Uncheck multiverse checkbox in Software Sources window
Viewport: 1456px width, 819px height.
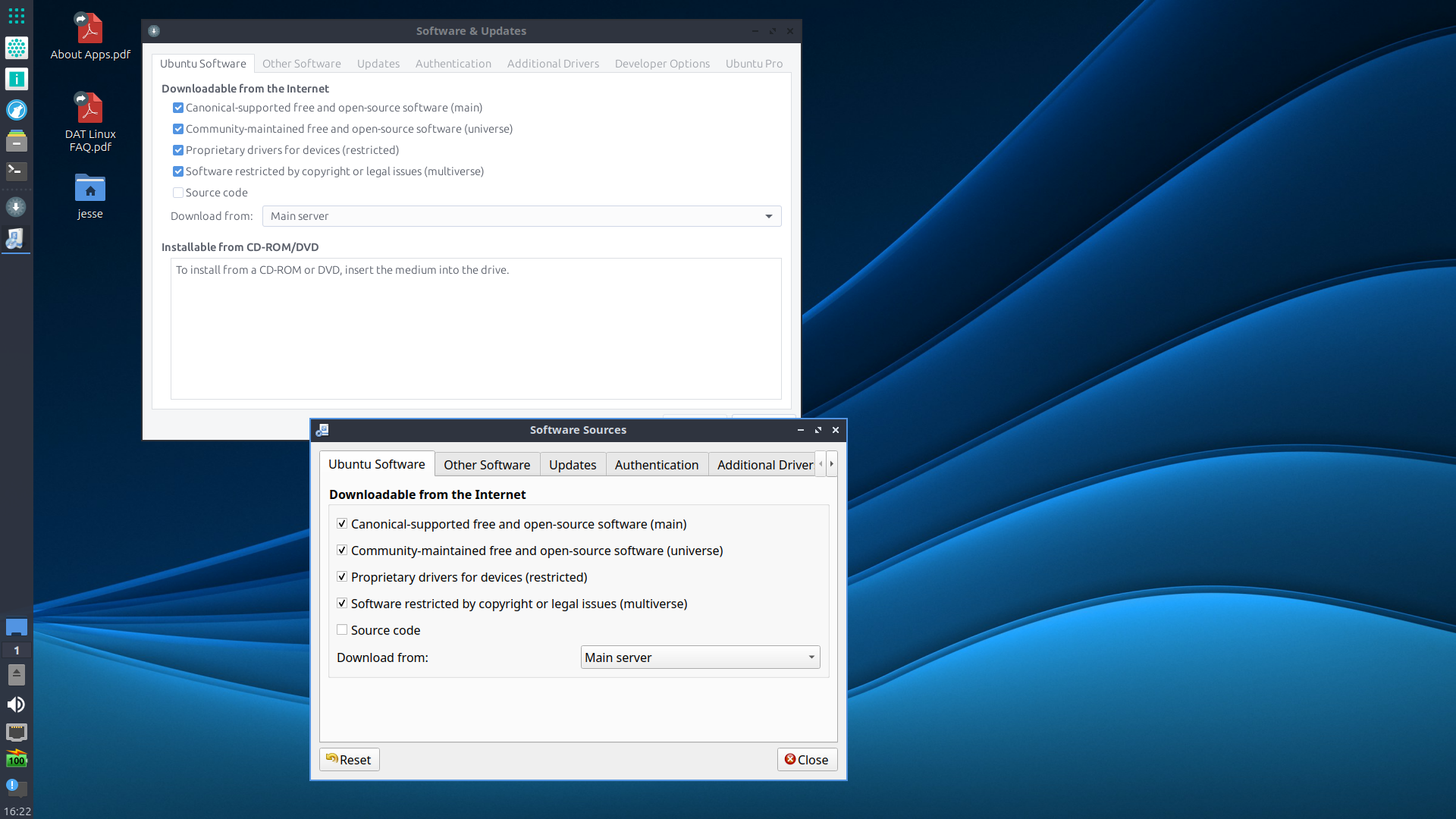click(342, 604)
